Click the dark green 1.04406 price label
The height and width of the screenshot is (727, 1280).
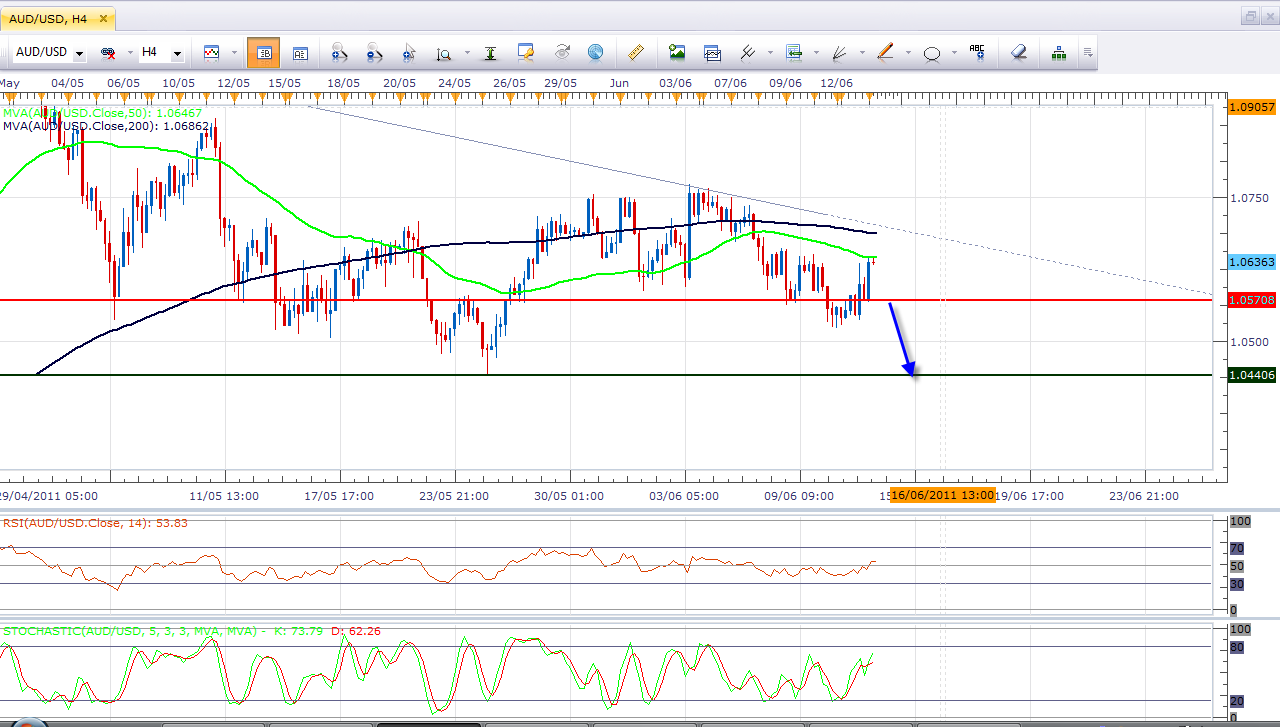pyautogui.click(x=1251, y=375)
